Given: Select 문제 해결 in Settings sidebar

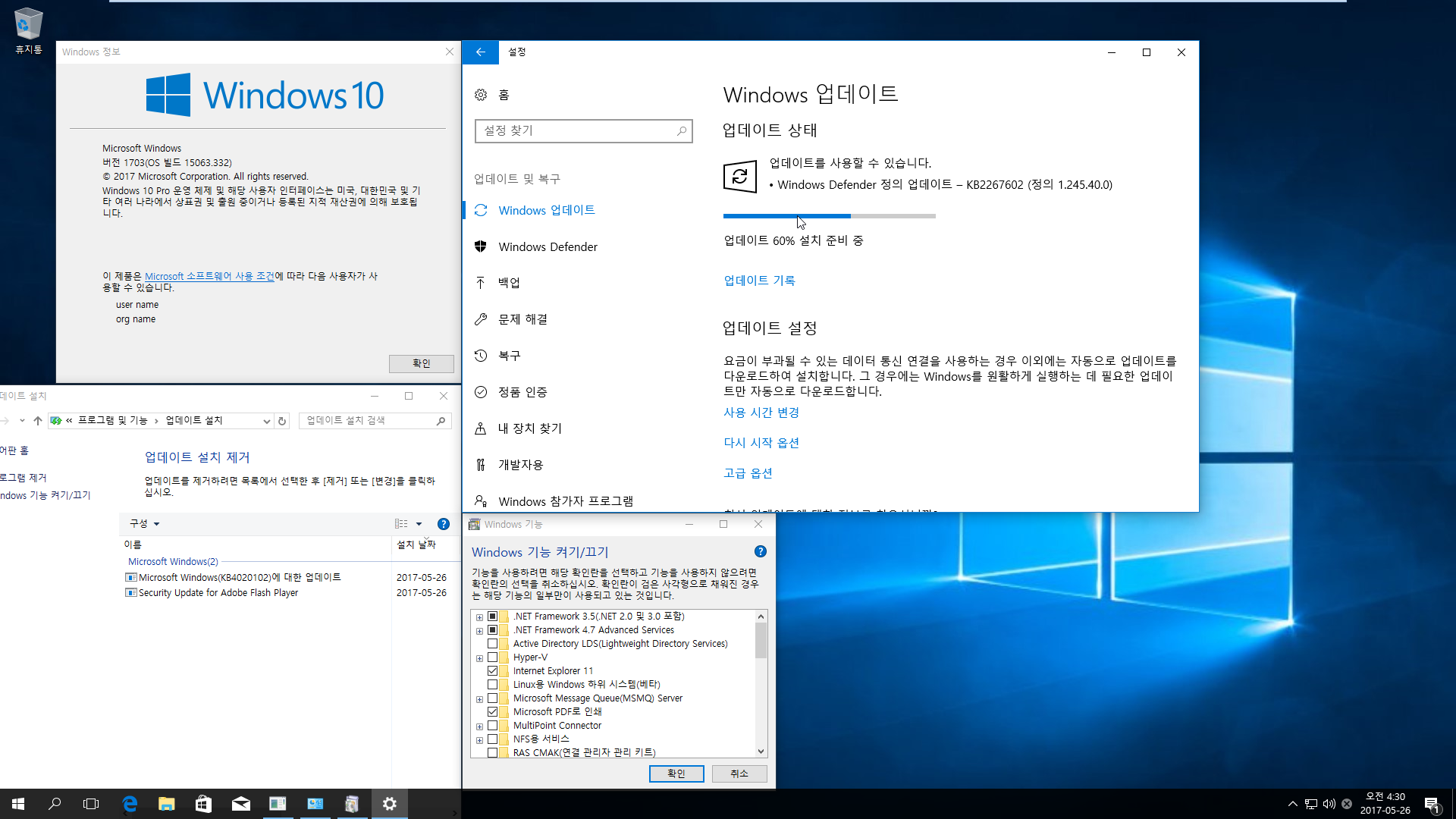Looking at the screenshot, I should (522, 319).
